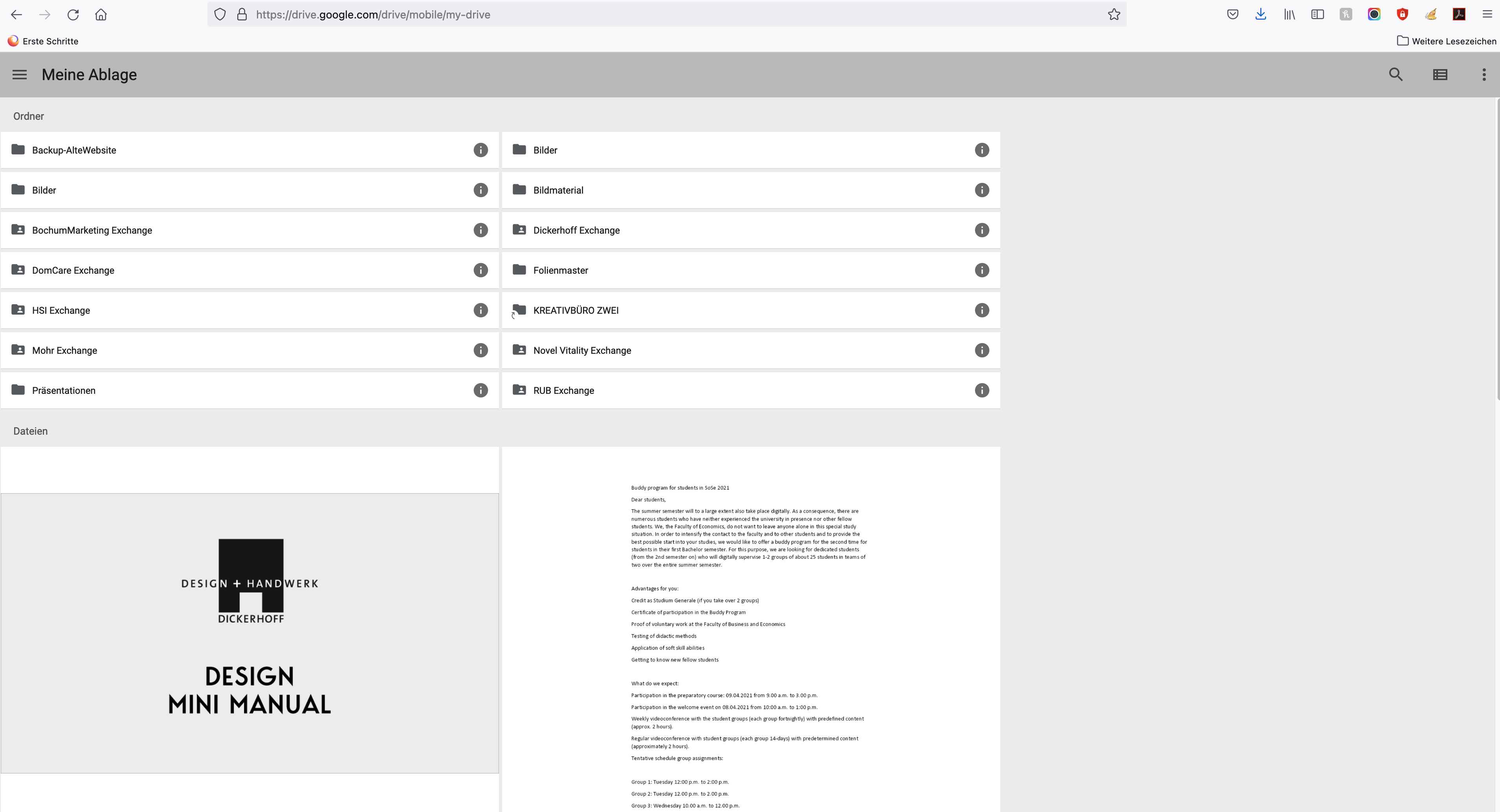This screenshot has width=1500, height=812.
Task: Open Firefox application menu
Action: pyautogui.click(x=1487, y=15)
